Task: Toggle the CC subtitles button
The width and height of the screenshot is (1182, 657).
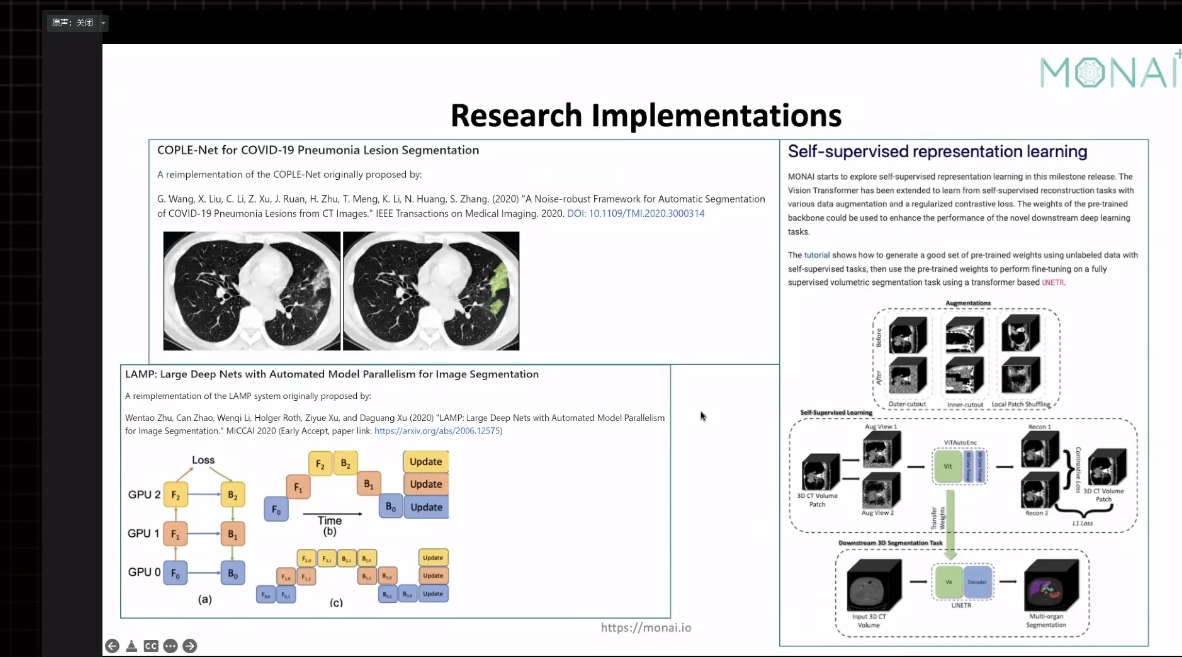Action: point(151,646)
